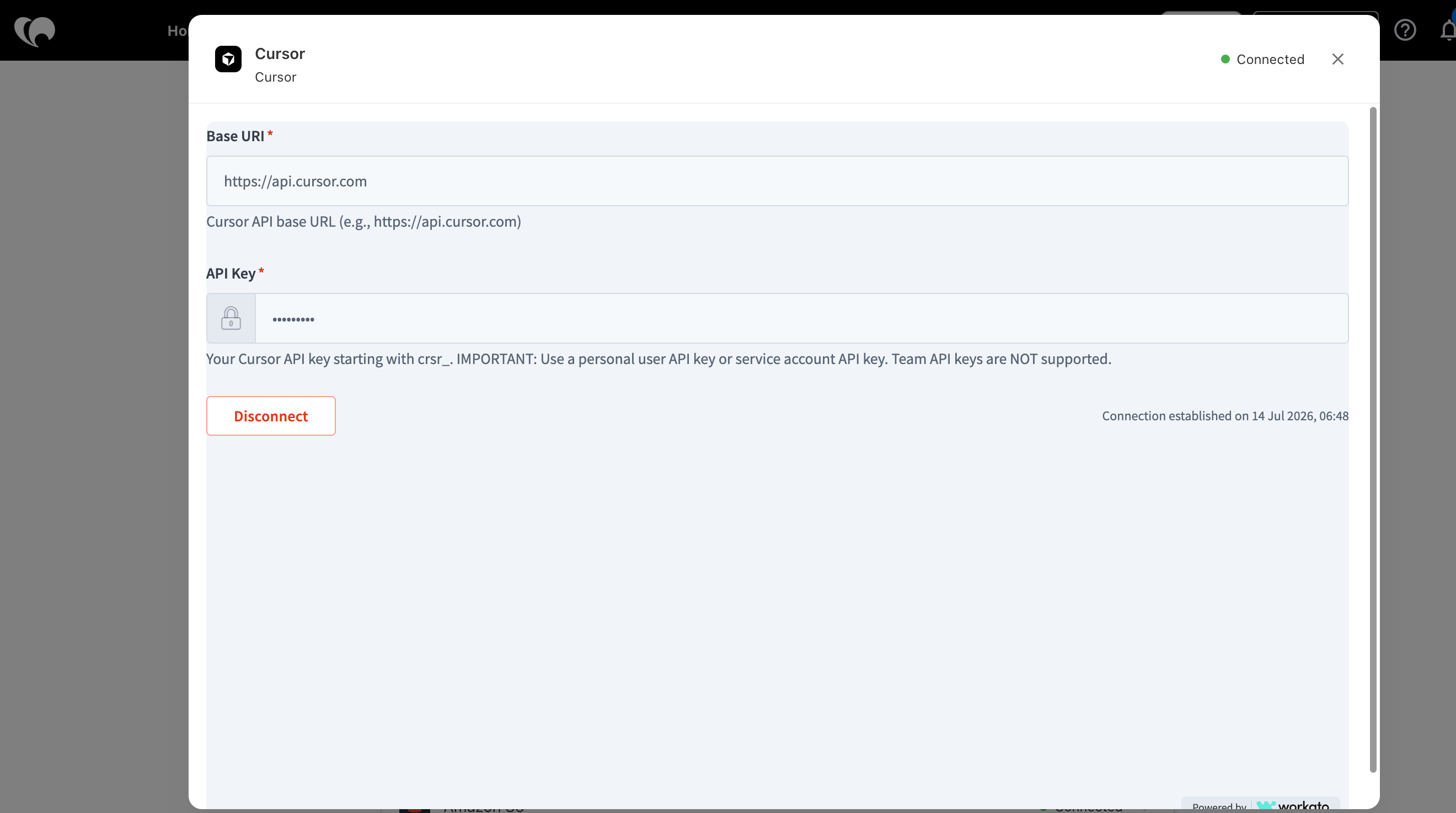Click the Connected status label
The image size is (1456, 813).
pos(1270,60)
